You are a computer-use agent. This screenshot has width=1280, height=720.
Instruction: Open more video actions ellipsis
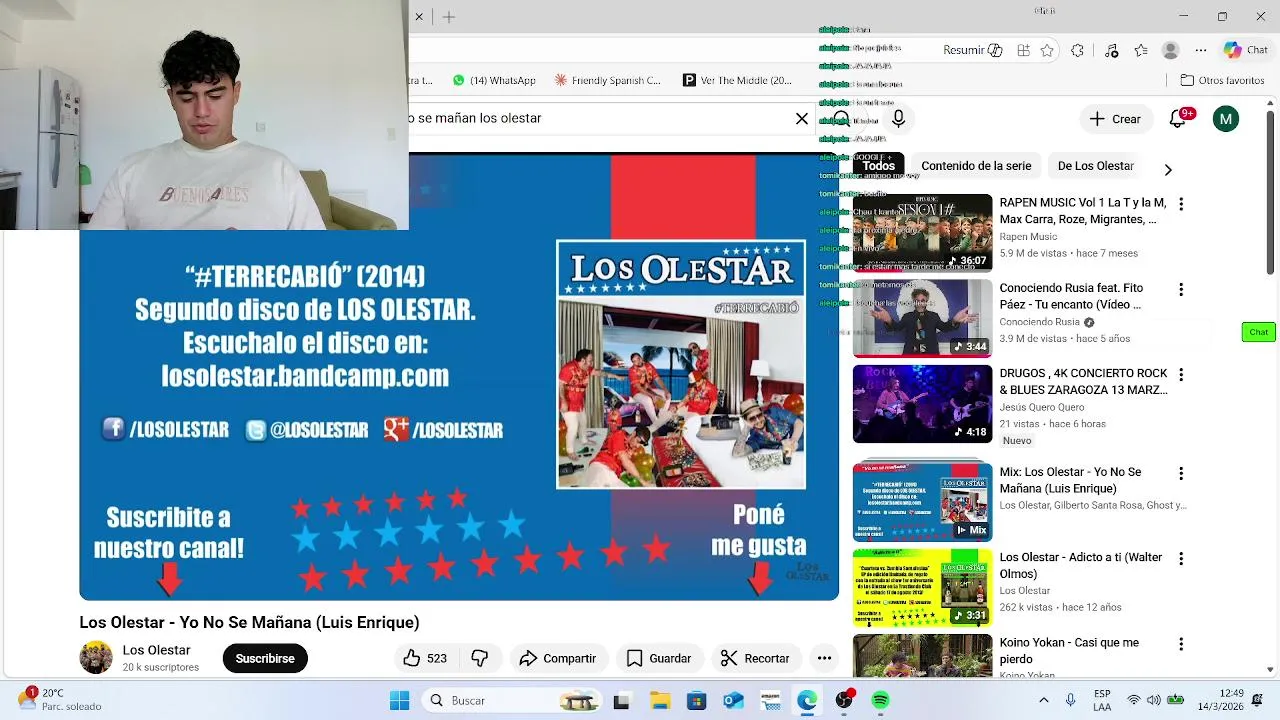click(x=824, y=658)
